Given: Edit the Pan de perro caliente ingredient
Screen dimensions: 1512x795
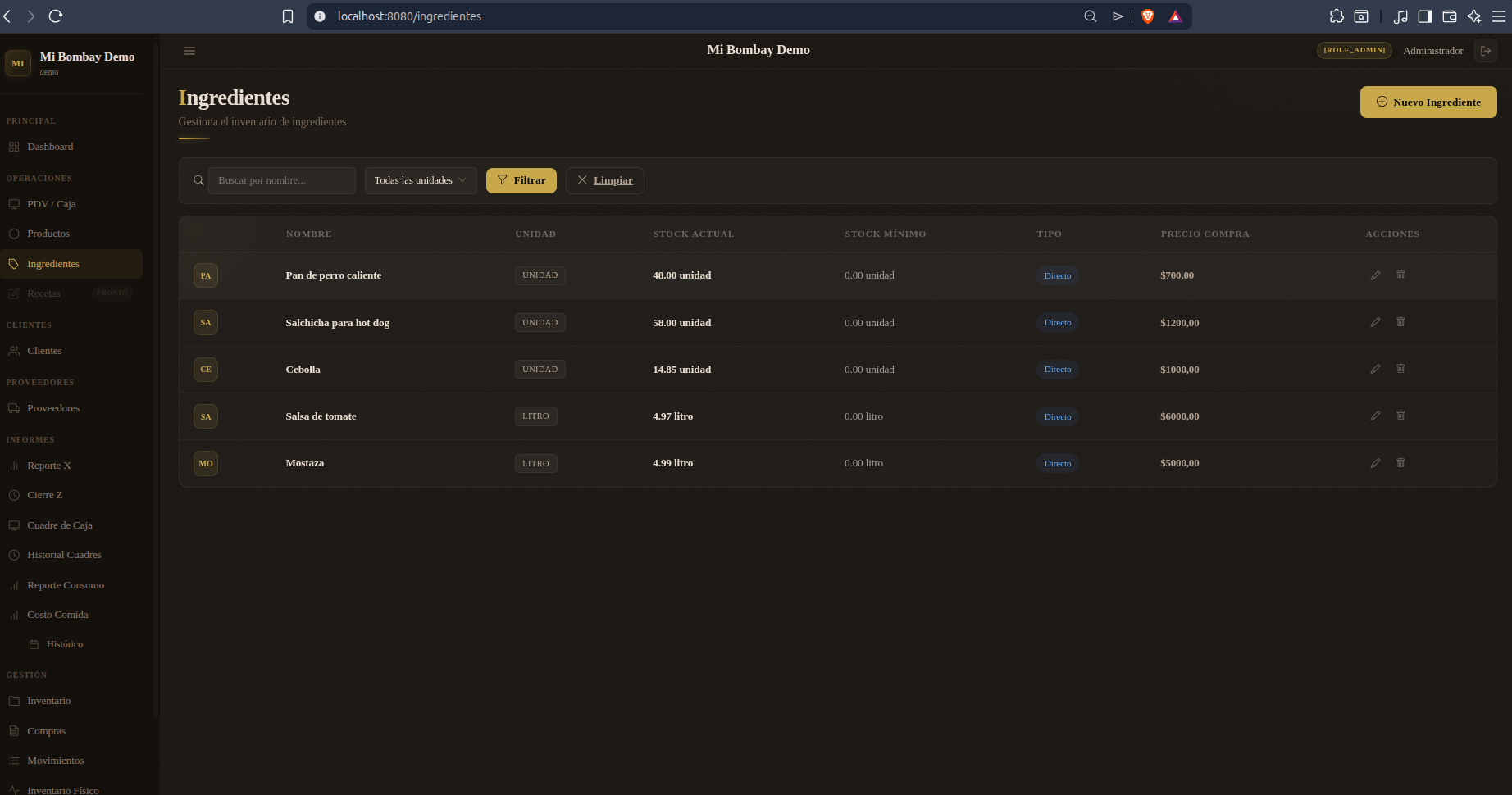Looking at the screenshot, I should click(x=1375, y=275).
